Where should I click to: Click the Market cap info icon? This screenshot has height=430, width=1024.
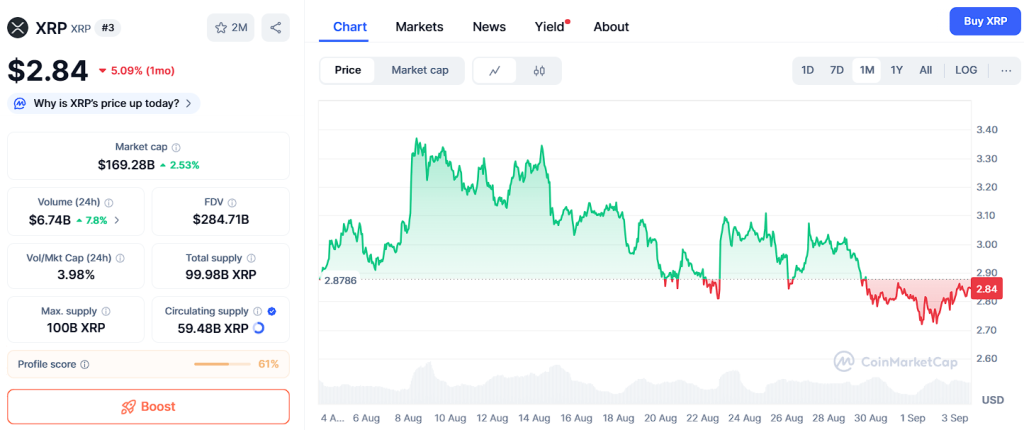(x=176, y=147)
